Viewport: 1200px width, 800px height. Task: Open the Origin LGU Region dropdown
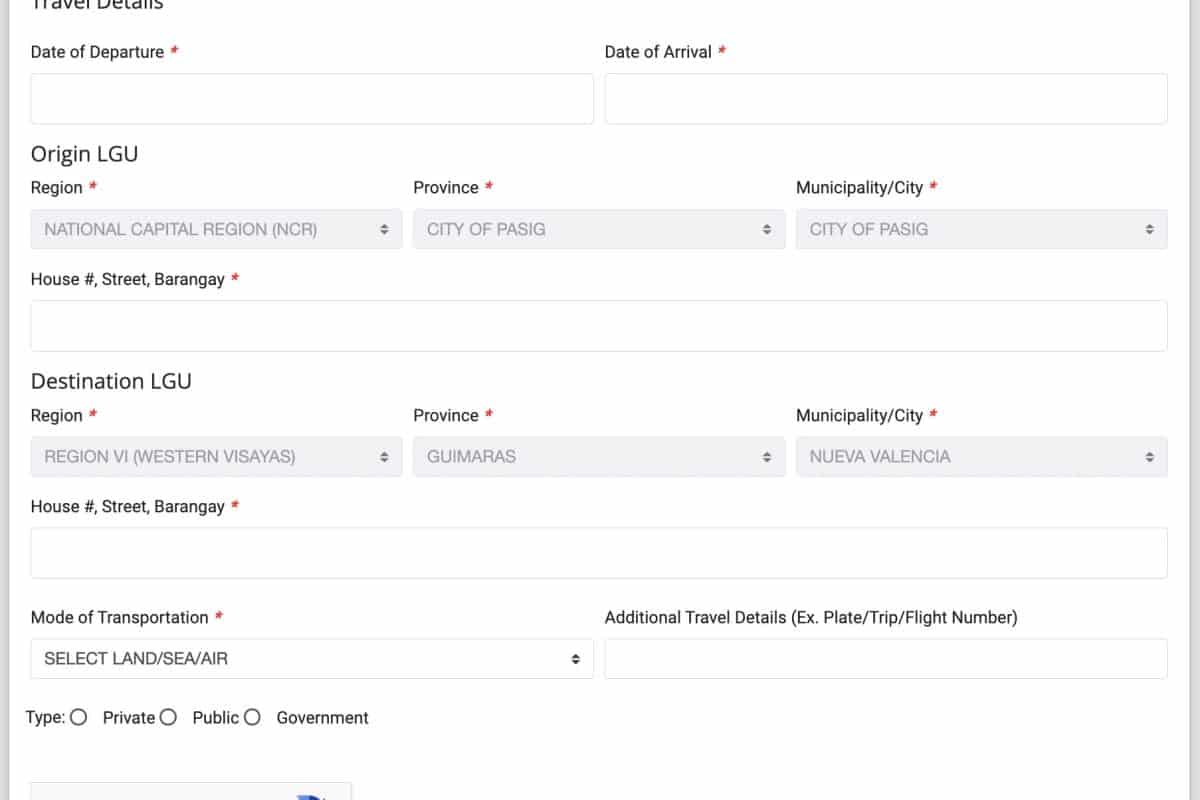point(216,229)
